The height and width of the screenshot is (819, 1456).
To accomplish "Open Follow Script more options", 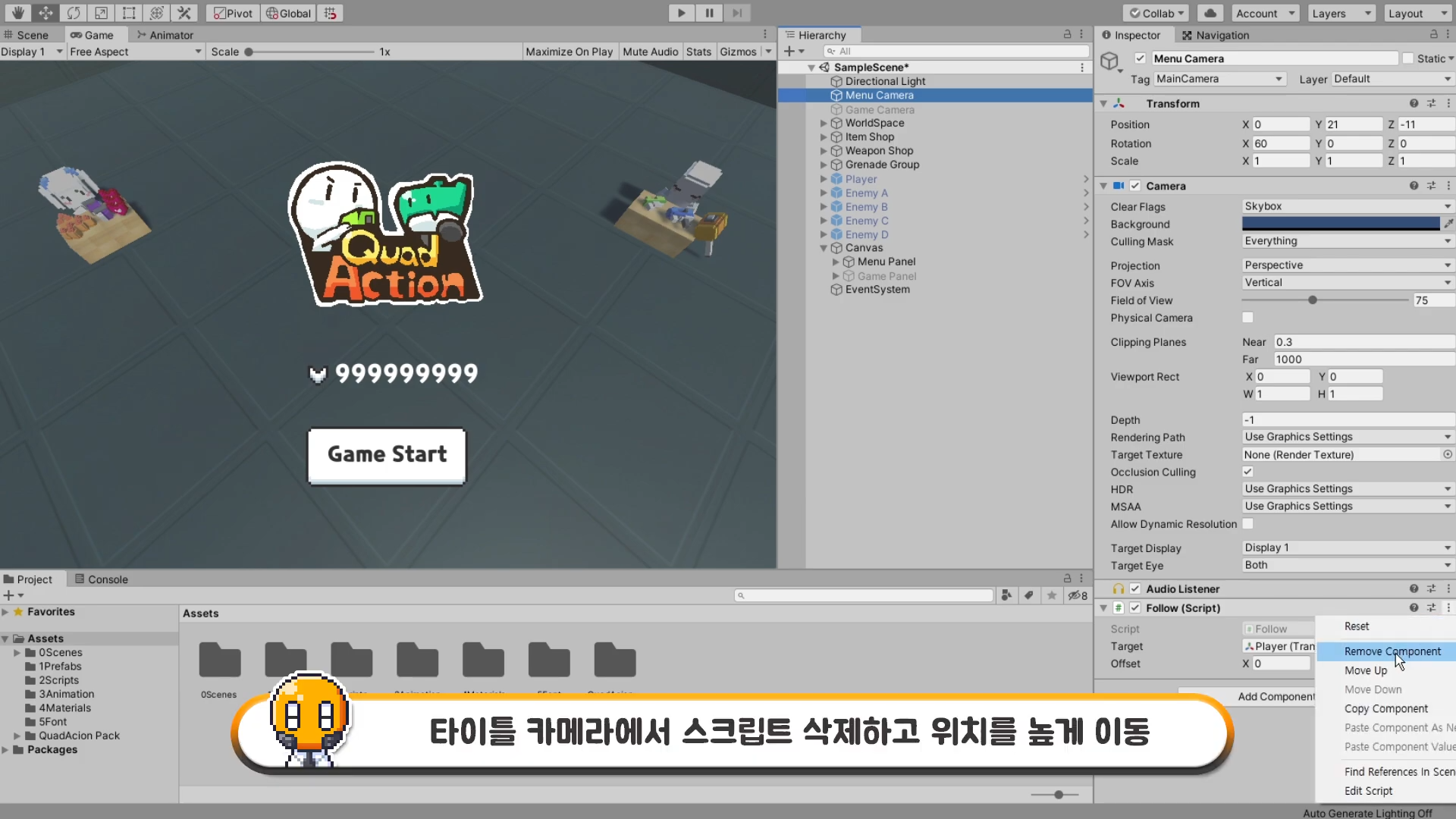I will (1448, 607).
